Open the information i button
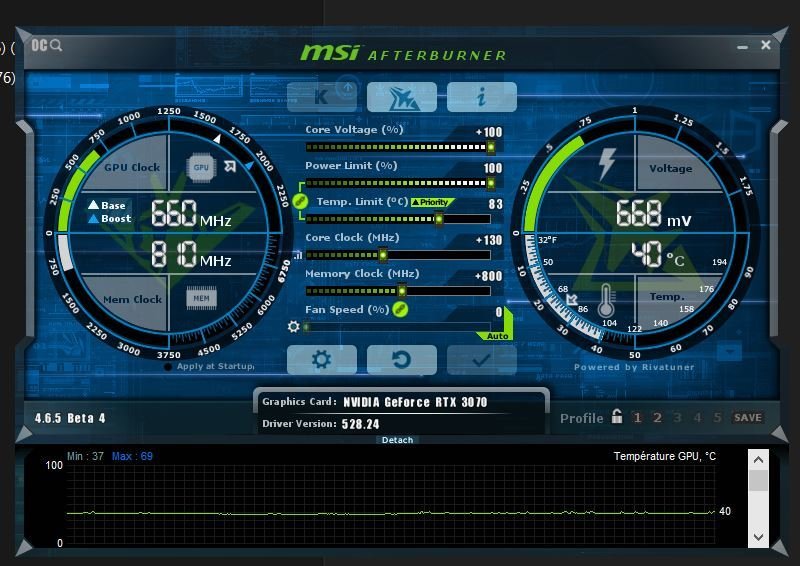 point(482,96)
